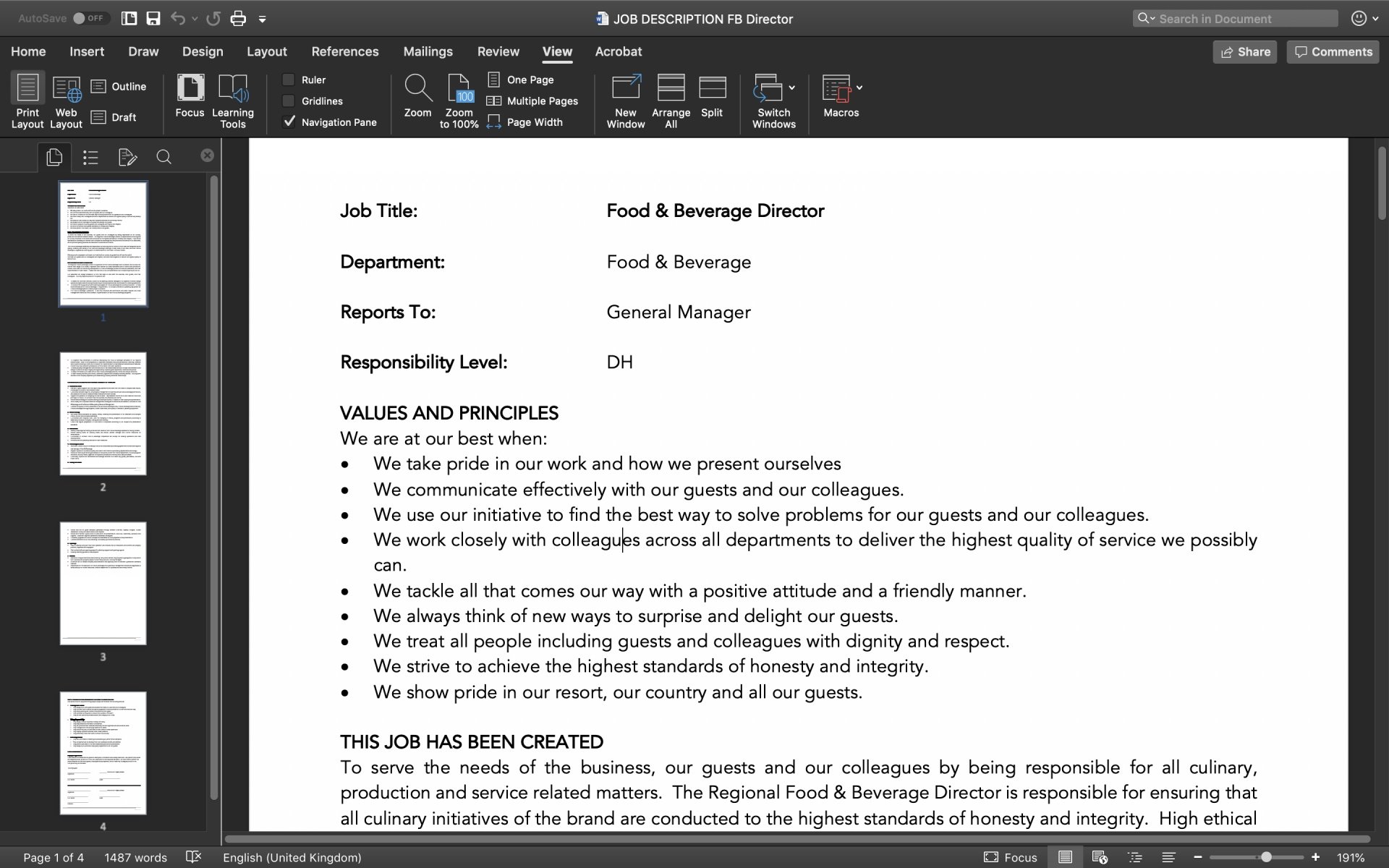Split the document window
Viewport: 1389px width, 868px height.
712,96
